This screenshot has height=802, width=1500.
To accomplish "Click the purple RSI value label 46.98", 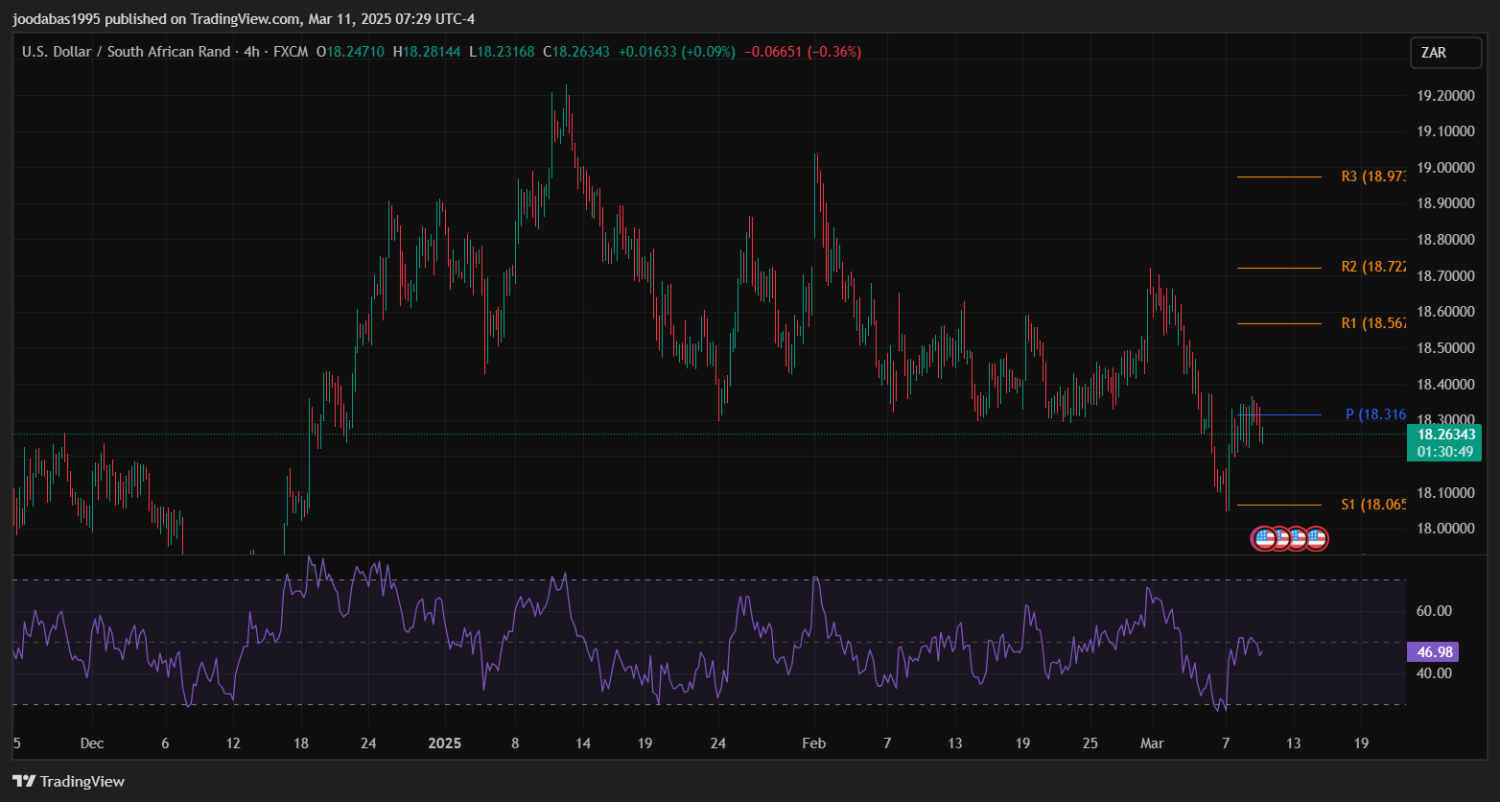I will [x=1433, y=652].
